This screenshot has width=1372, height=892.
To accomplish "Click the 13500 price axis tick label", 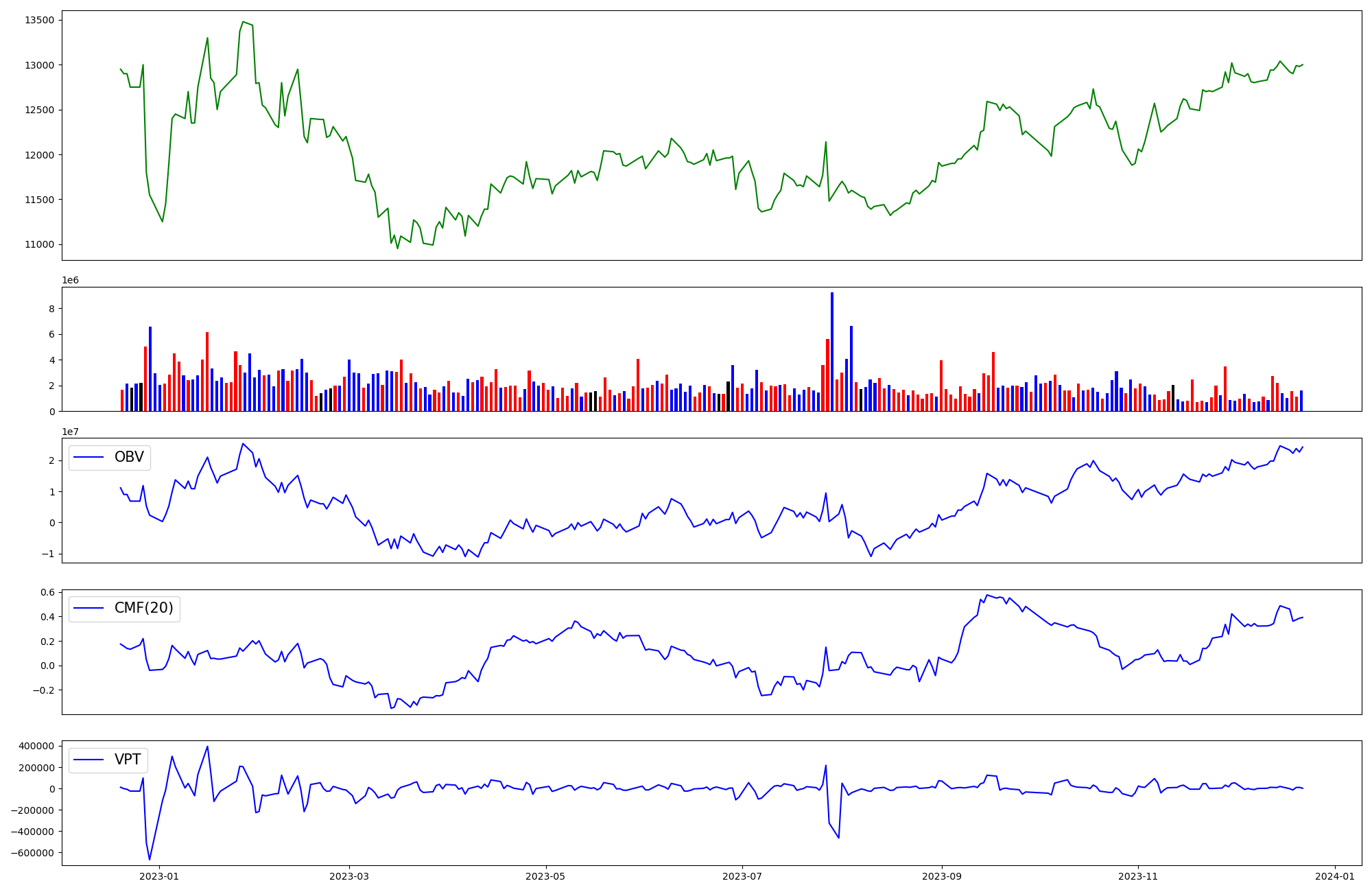I will [39, 20].
